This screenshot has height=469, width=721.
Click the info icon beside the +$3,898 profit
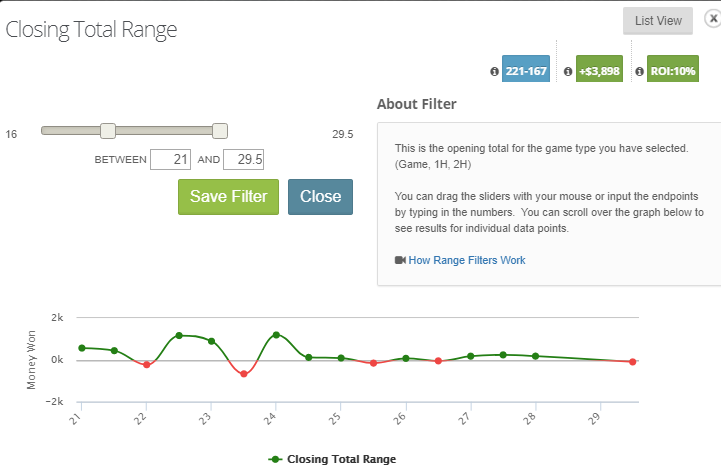tap(568, 72)
